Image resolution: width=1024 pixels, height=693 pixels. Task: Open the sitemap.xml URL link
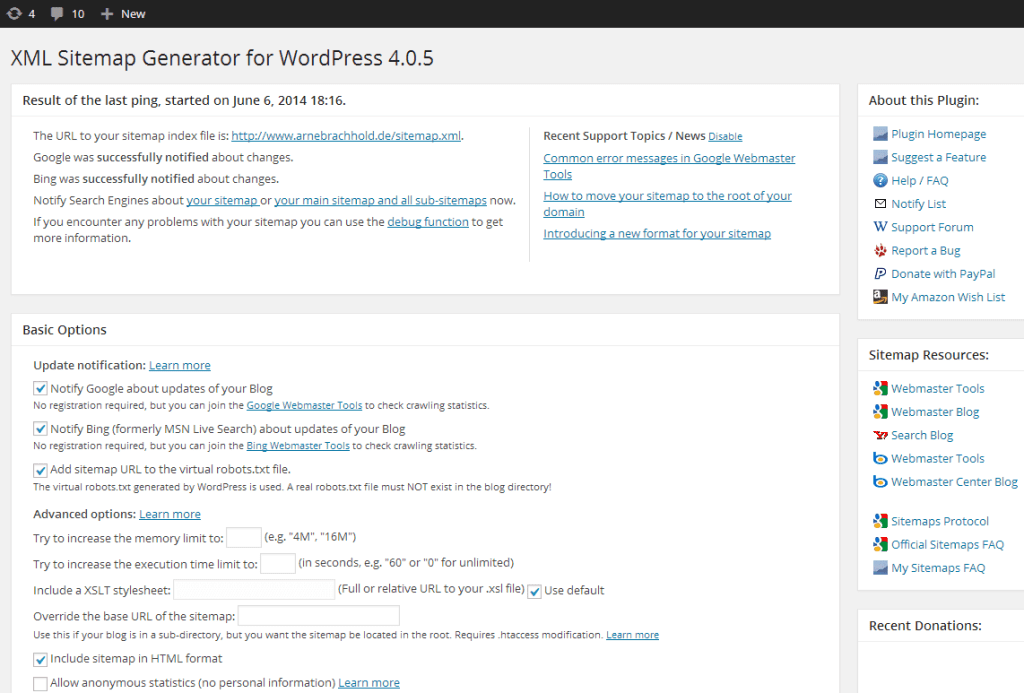345,136
